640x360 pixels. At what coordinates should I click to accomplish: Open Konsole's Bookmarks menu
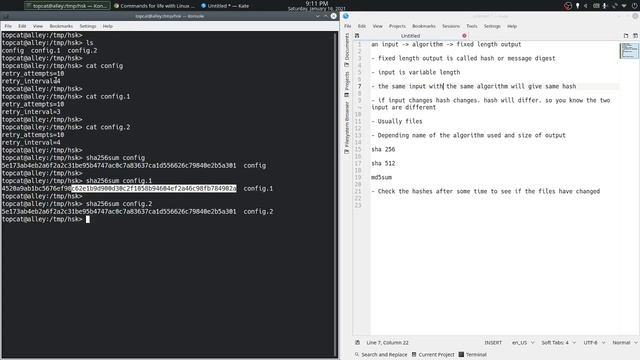[61, 26]
